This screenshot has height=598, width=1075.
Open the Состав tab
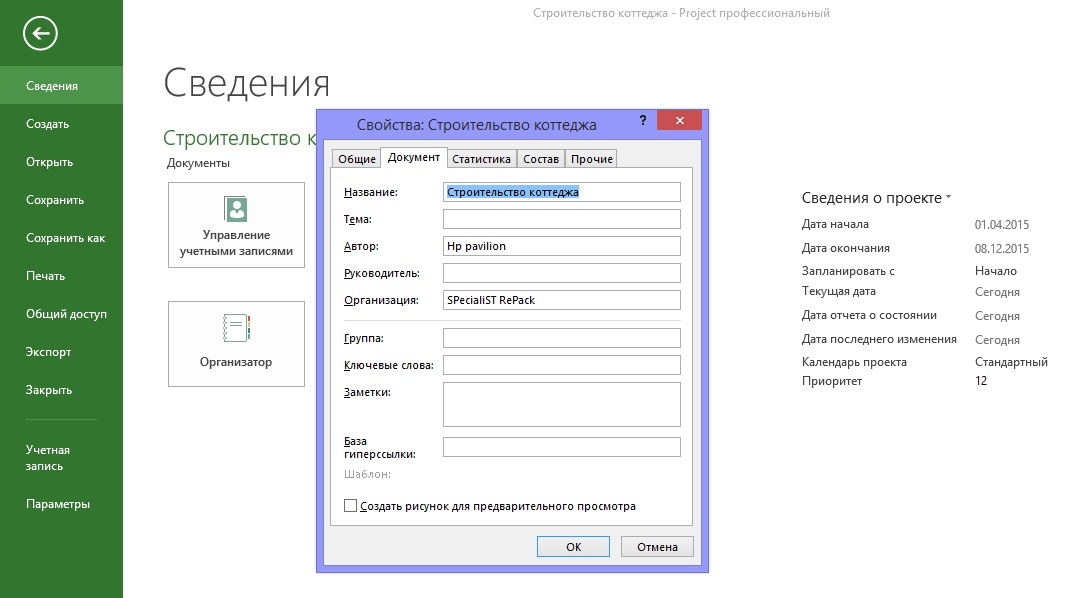point(541,159)
